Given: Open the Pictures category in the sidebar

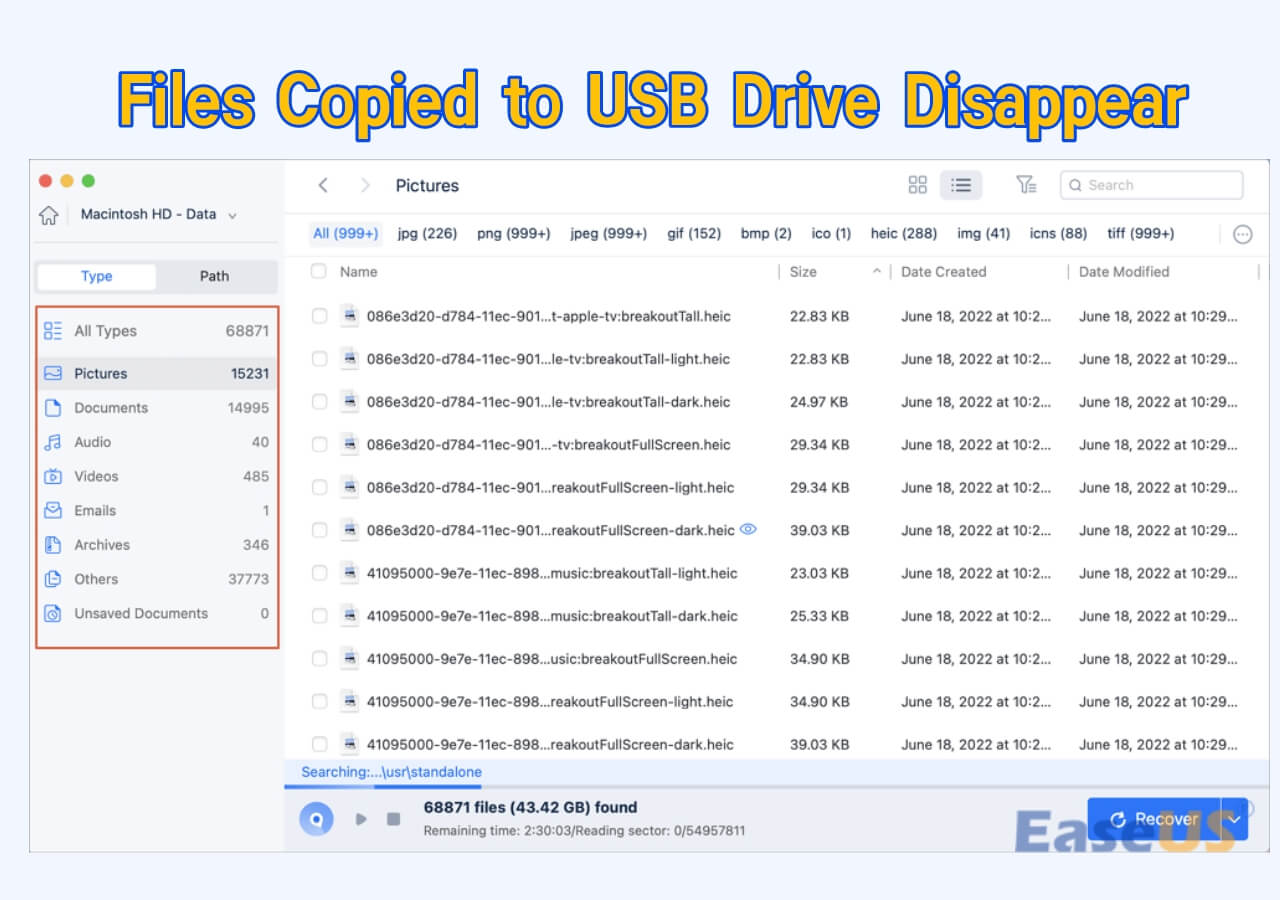Looking at the screenshot, I should pyautogui.click(x=105, y=373).
